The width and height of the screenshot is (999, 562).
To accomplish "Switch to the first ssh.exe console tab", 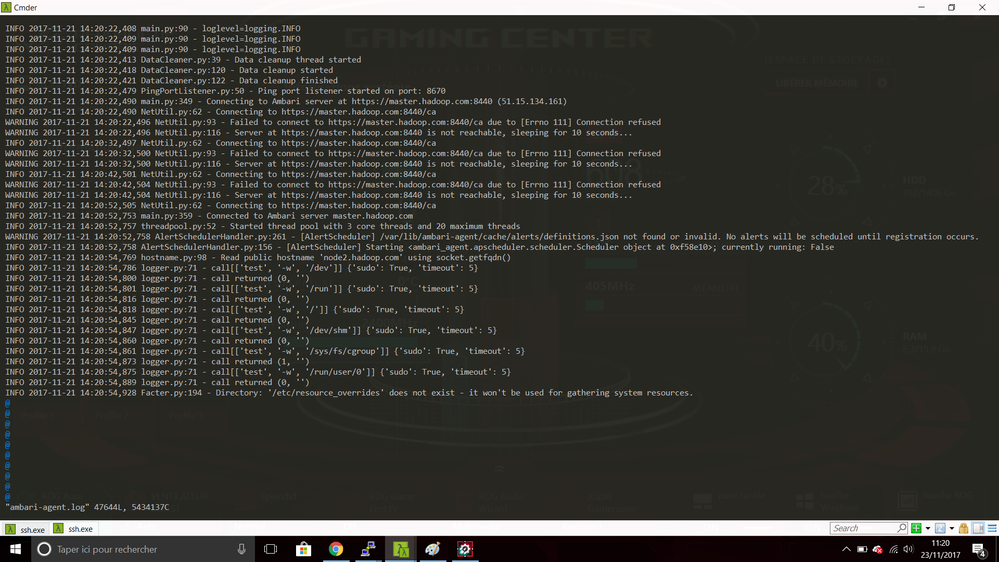I will tap(25, 529).
